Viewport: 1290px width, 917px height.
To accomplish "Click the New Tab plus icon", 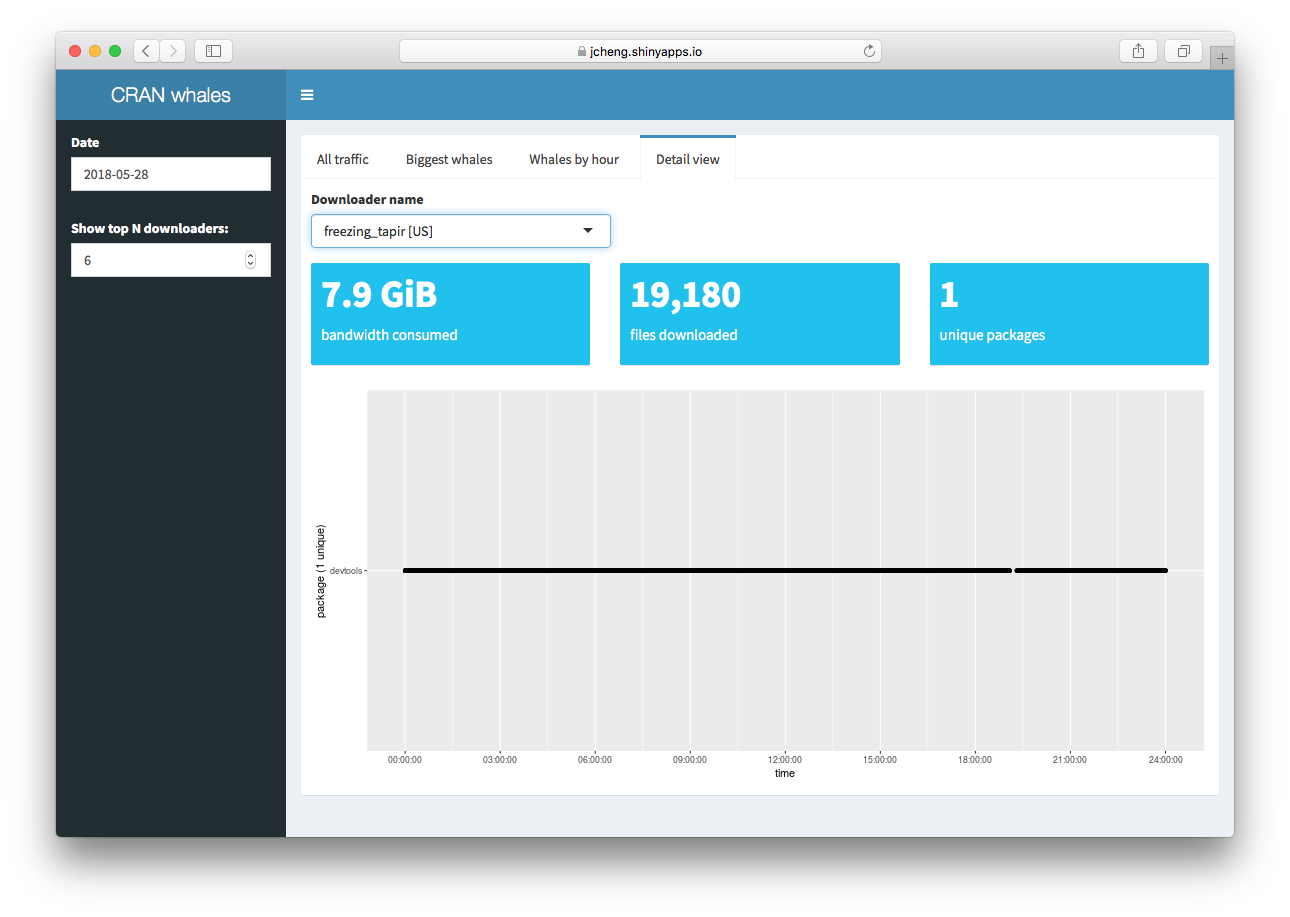I will pyautogui.click(x=1222, y=56).
